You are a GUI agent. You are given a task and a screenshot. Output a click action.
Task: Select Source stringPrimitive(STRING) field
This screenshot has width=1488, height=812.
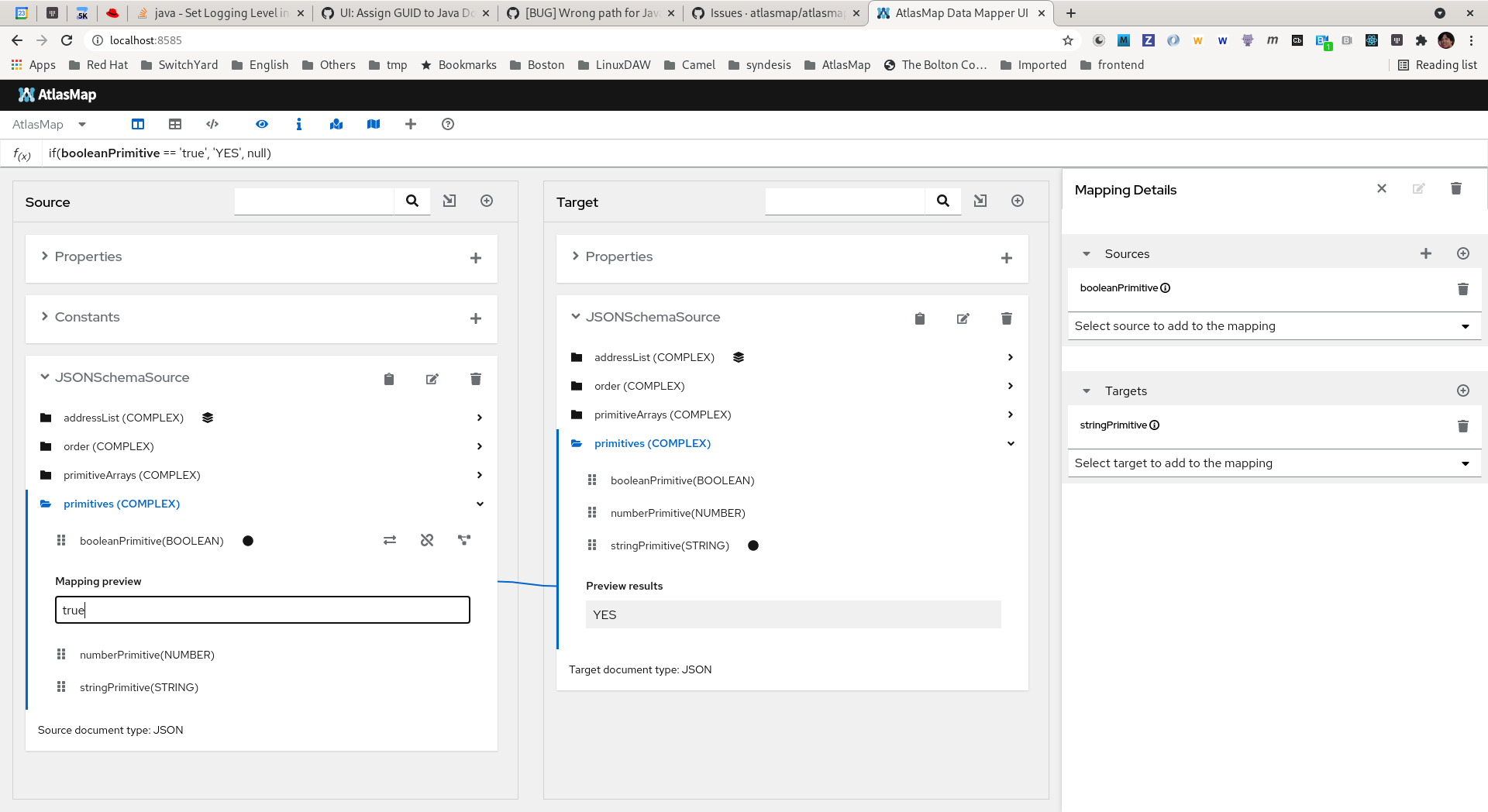coord(139,687)
